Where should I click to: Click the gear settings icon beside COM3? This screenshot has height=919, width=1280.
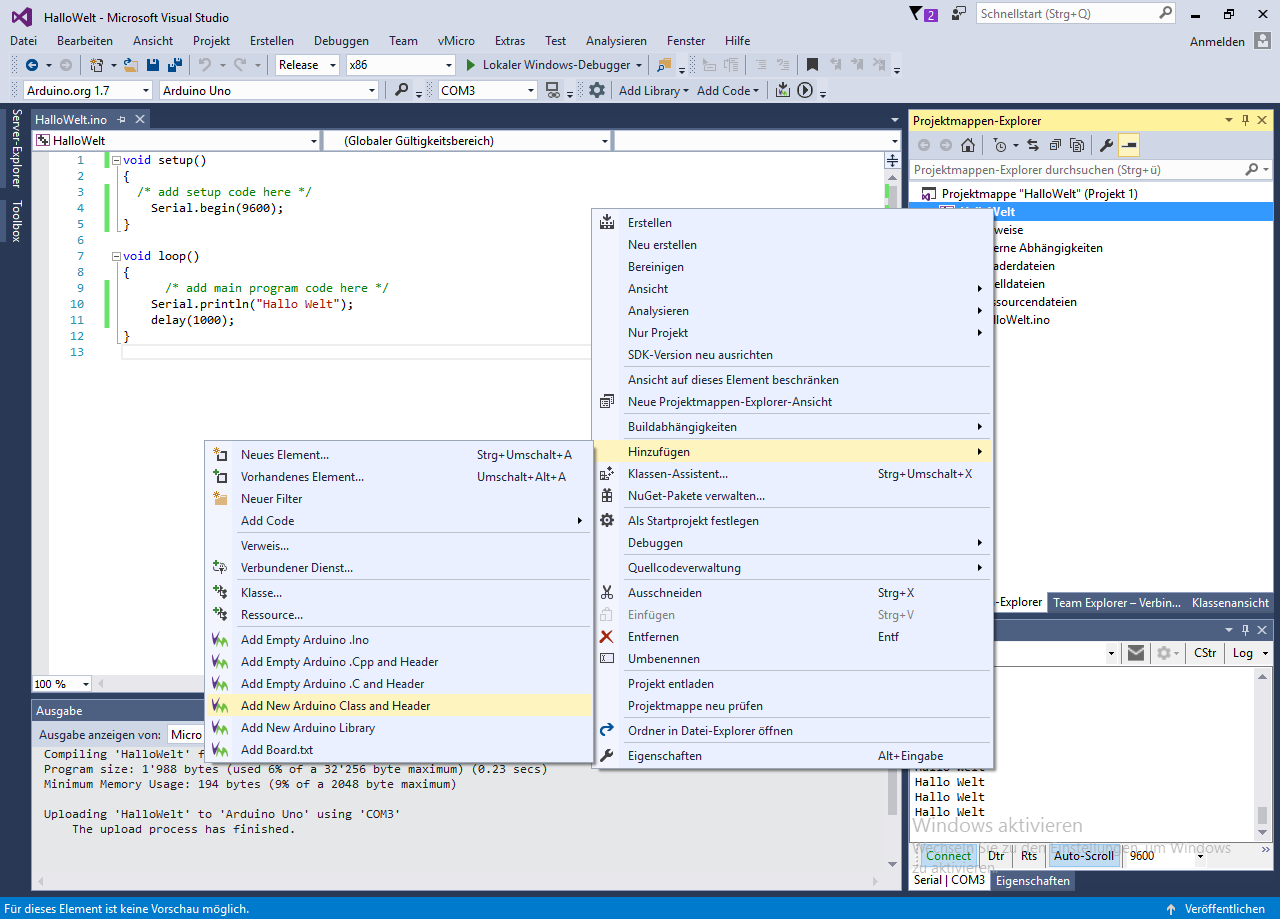tap(597, 90)
